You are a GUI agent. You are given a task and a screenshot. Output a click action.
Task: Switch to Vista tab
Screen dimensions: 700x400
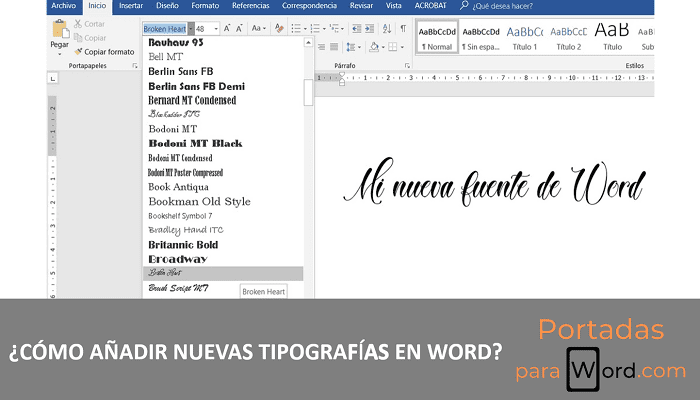coord(393,6)
